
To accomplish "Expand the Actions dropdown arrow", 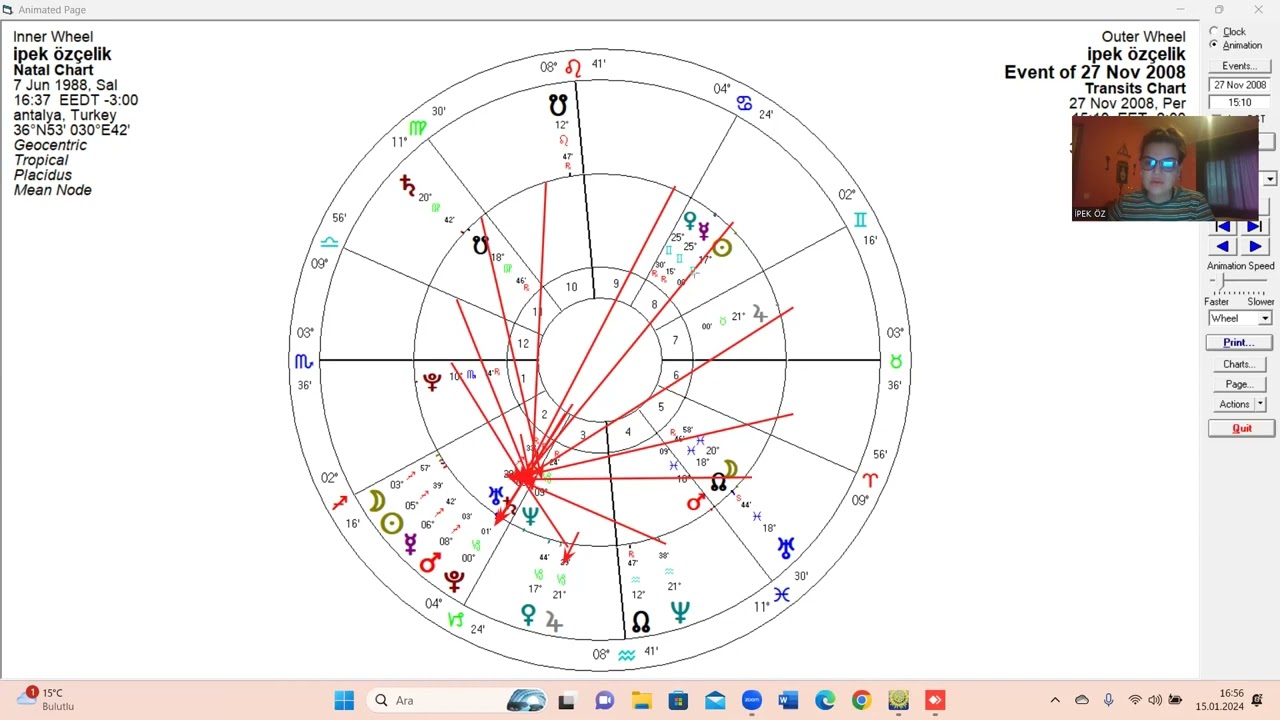I will point(1261,404).
